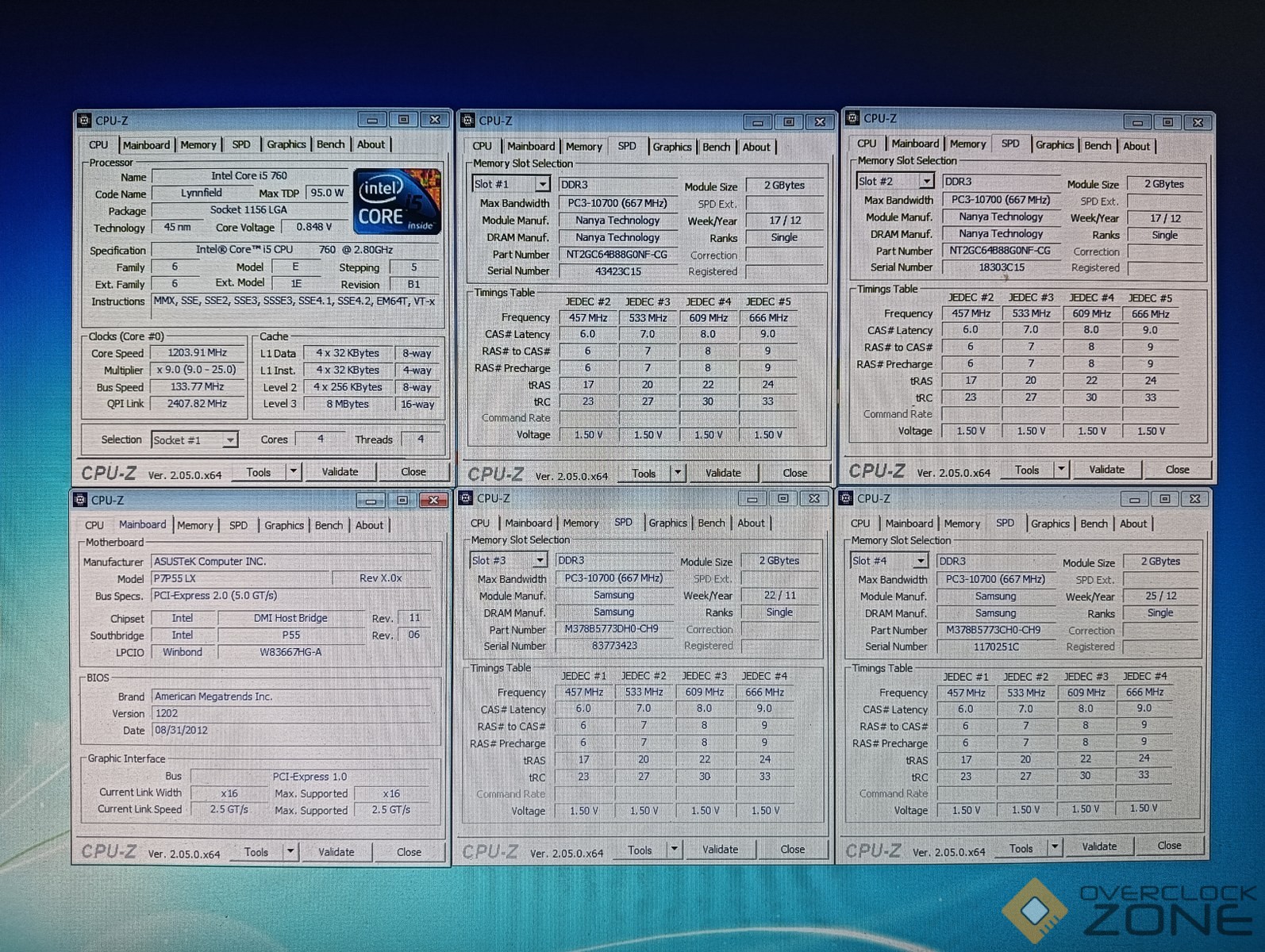Screen dimensions: 1265x952
Task: Expand the Slot #2 memory slot selector
Action: [x=925, y=182]
